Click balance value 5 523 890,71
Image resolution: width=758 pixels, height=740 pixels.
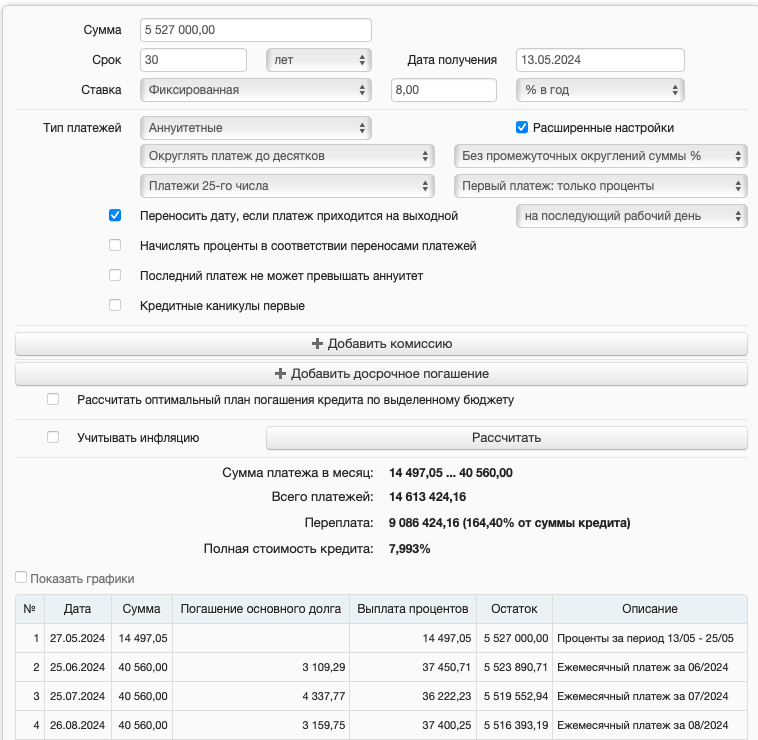click(x=516, y=667)
